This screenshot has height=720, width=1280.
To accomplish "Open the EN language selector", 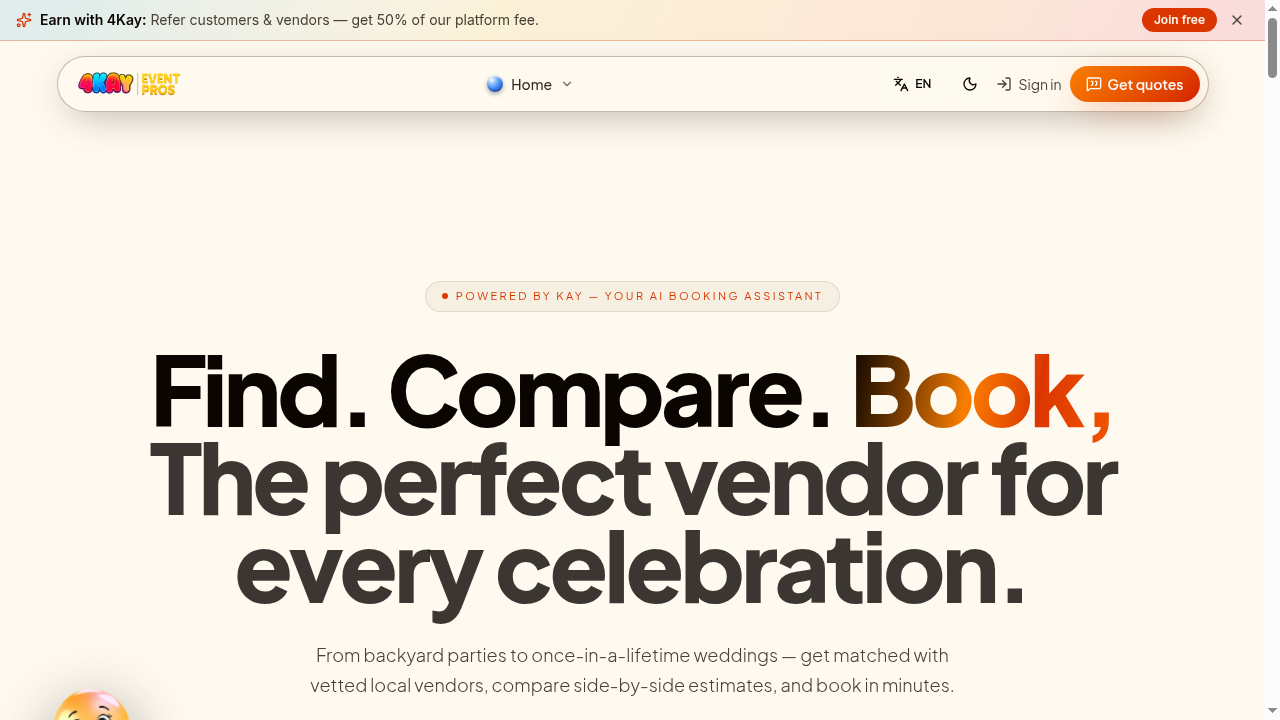I will coord(912,84).
